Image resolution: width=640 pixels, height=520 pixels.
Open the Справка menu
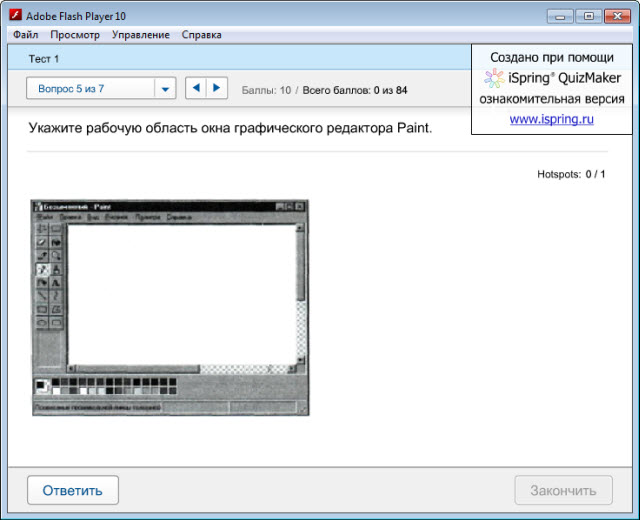pyautogui.click(x=202, y=35)
